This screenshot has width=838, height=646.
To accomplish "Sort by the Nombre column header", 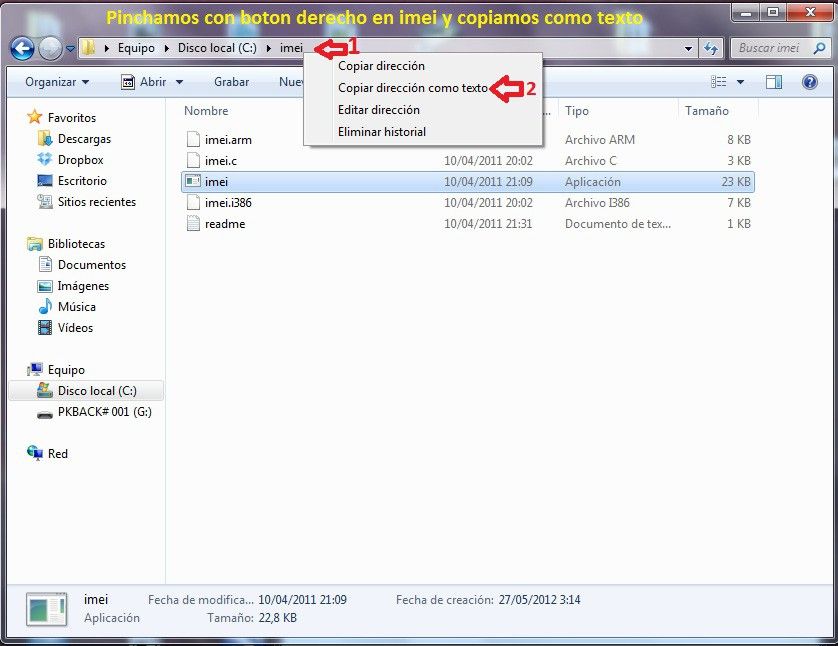I will pyautogui.click(x=206, y=111).
